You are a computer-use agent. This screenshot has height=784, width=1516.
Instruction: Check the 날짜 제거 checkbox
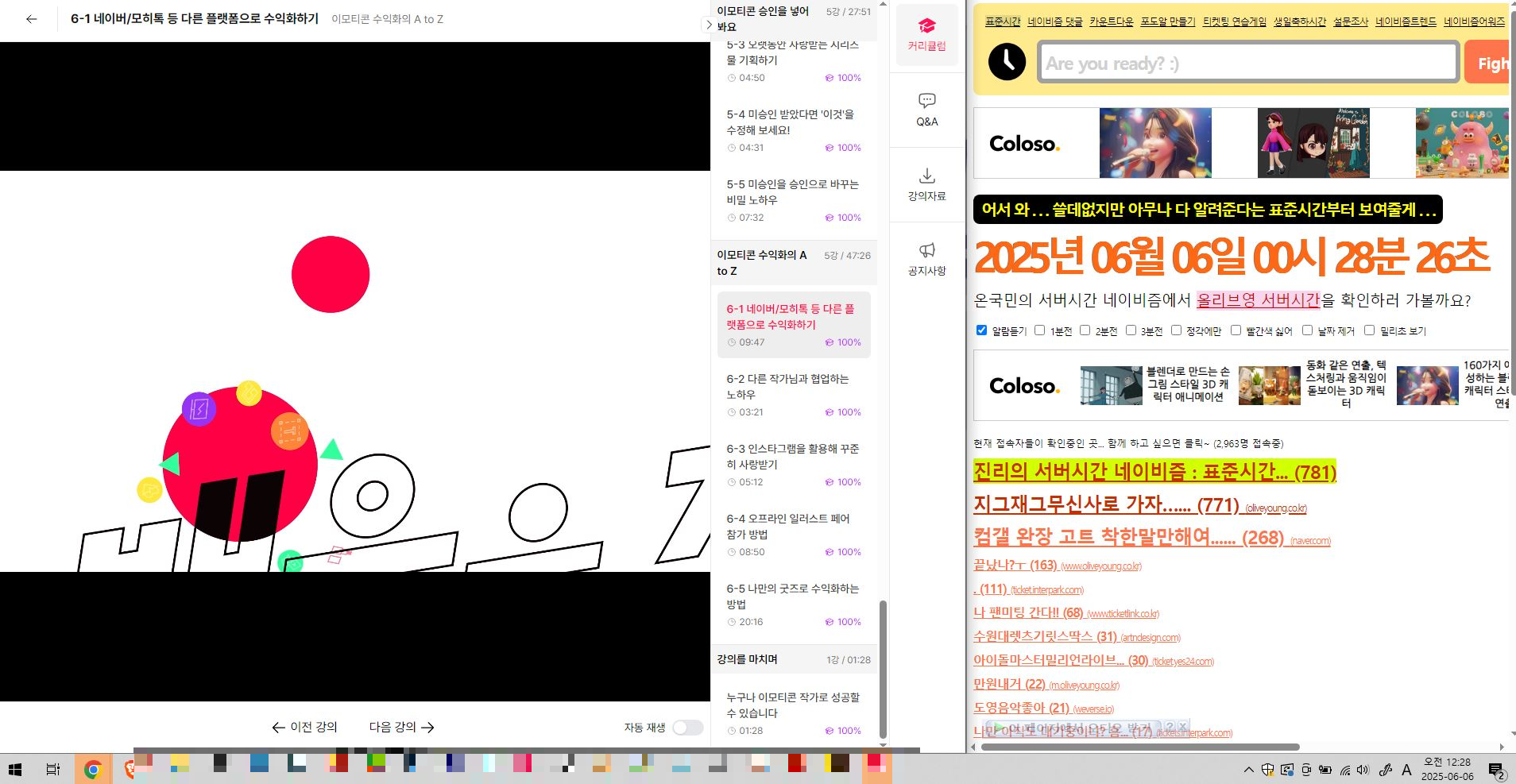coord(1307,330)
